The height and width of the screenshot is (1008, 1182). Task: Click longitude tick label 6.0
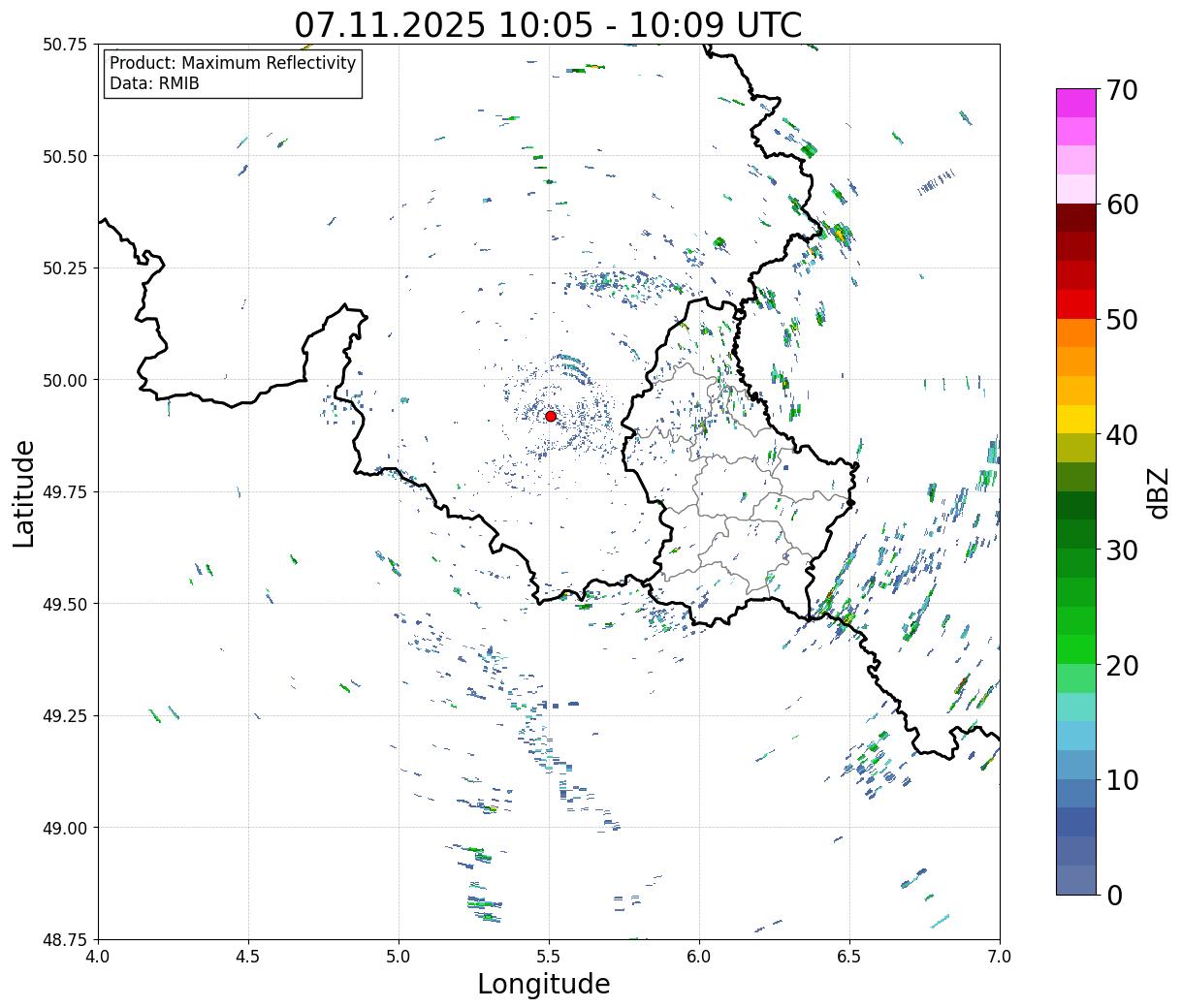[x=699, y=957]
